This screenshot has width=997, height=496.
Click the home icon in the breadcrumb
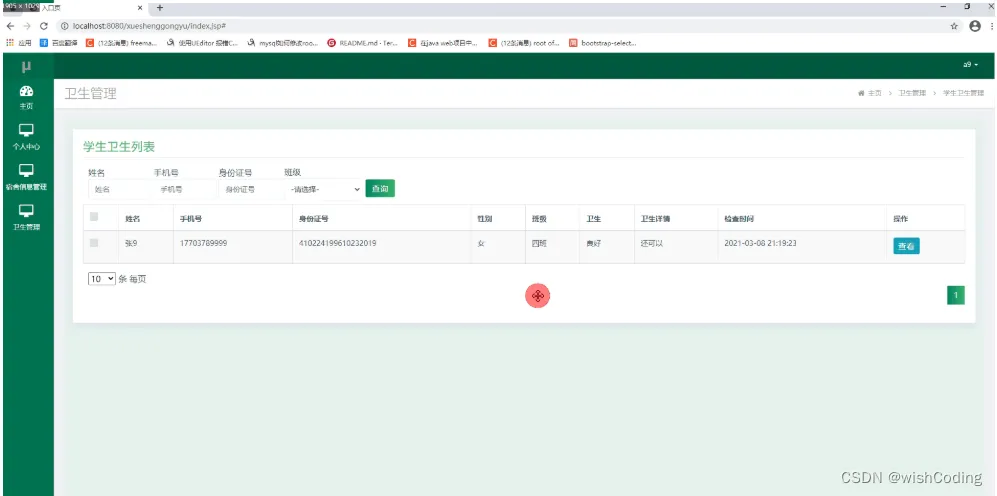click(861, 93)
